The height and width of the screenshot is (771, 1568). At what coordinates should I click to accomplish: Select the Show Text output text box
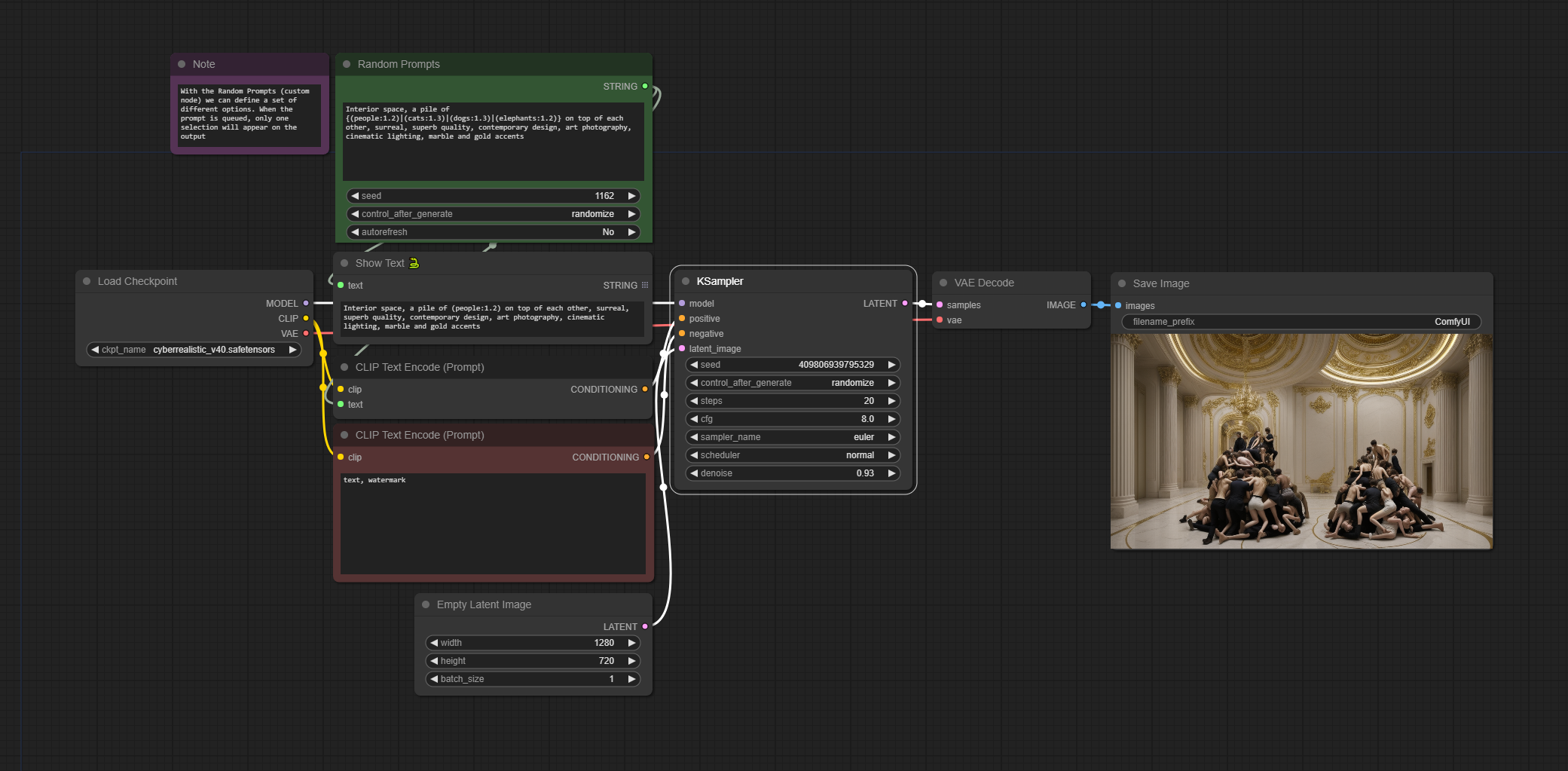click(x=493, y=317)
